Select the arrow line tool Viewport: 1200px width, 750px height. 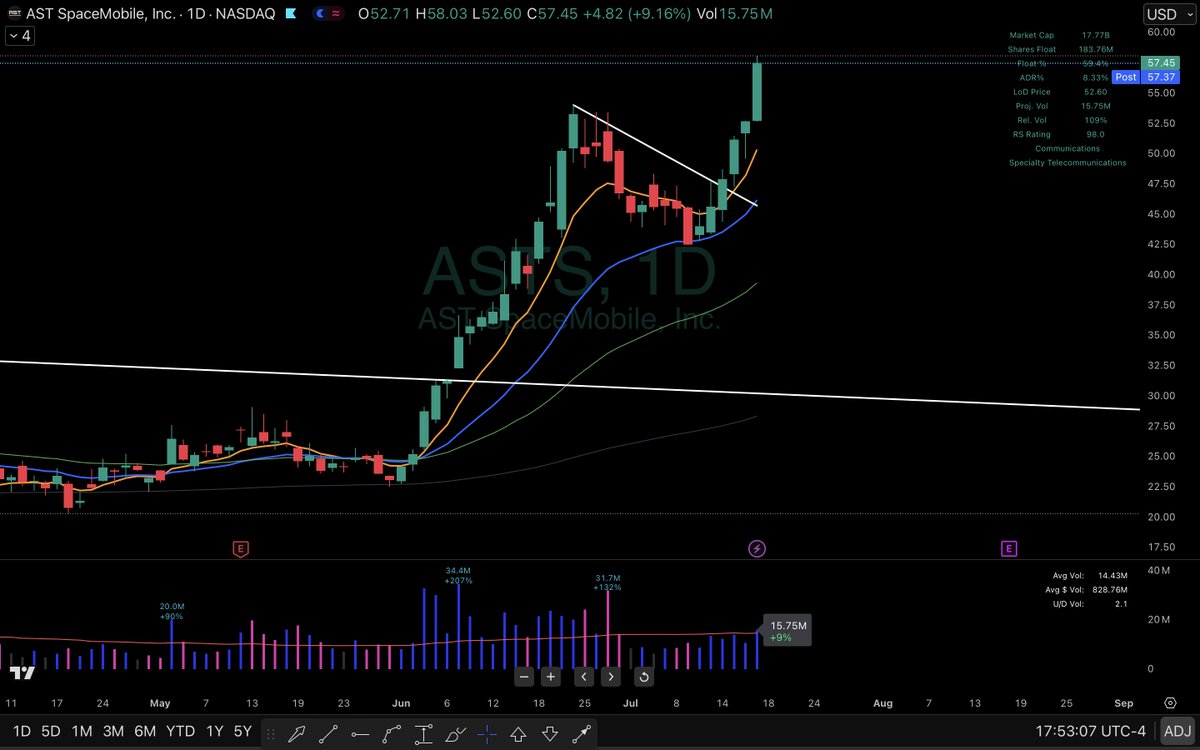[581, 732]
